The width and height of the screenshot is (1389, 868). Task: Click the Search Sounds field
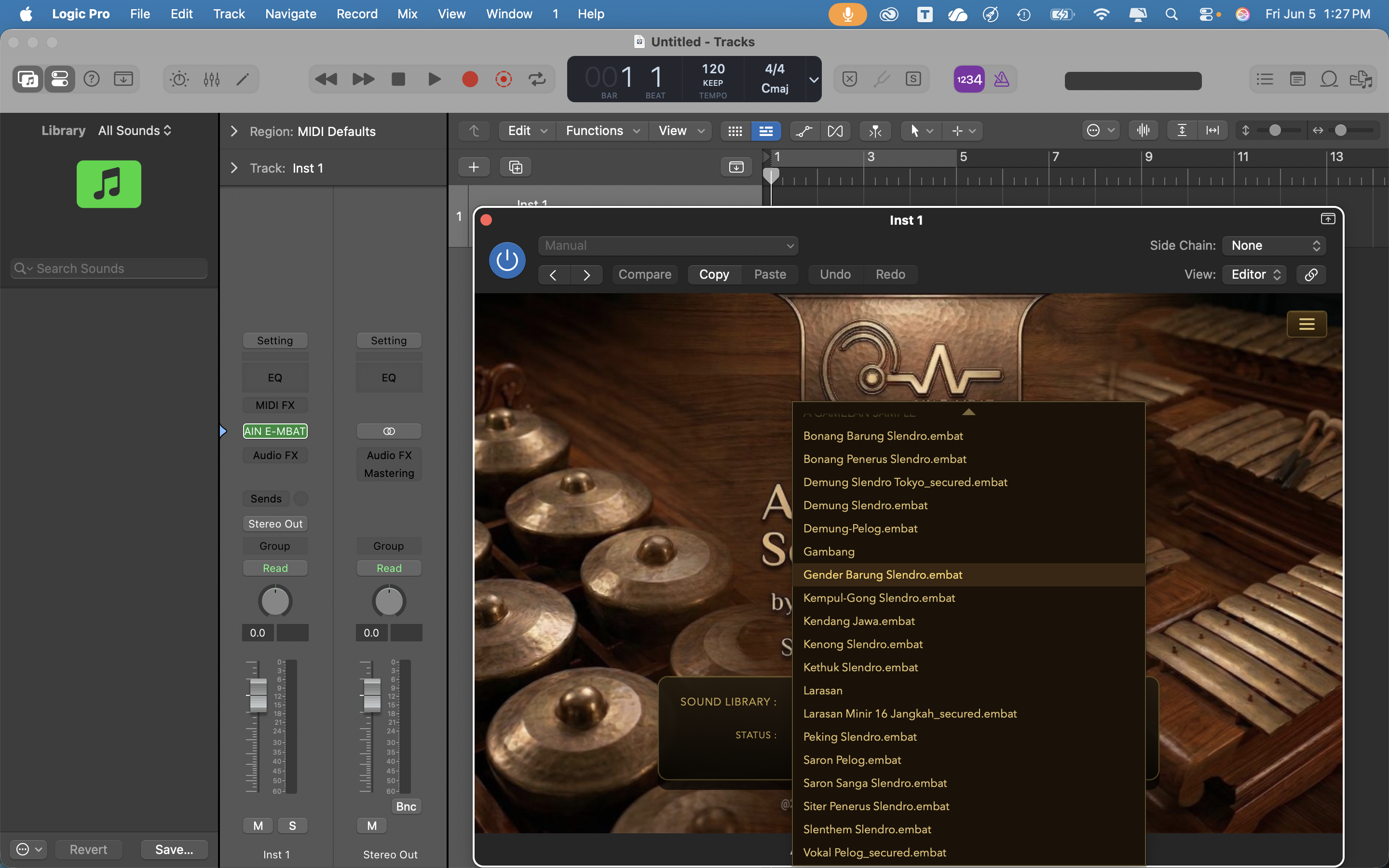tap(109, 269)
